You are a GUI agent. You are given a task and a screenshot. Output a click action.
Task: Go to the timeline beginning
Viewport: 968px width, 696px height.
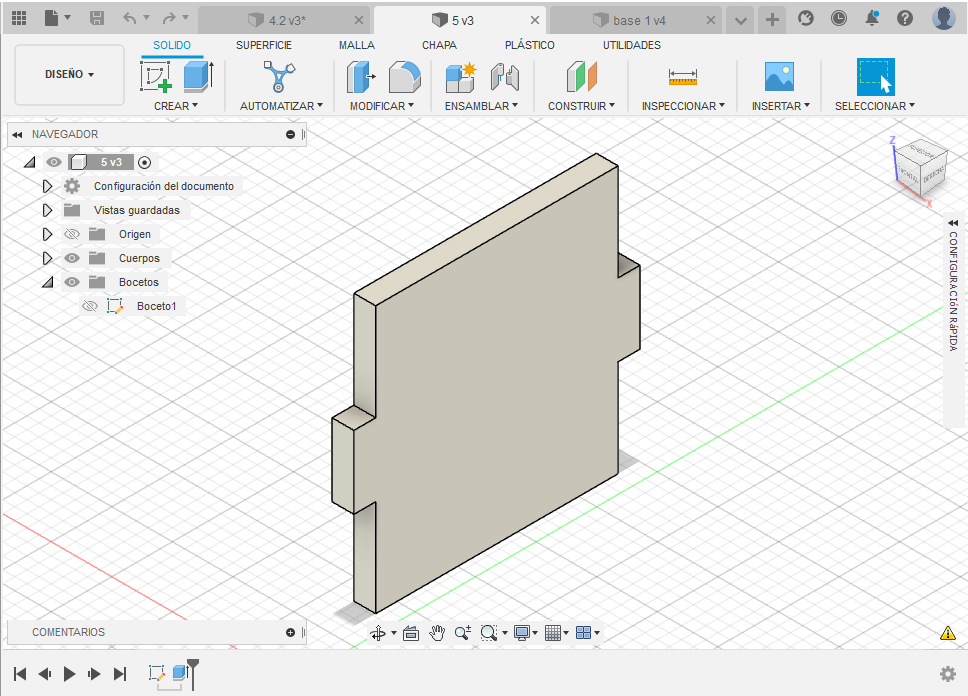20,674
